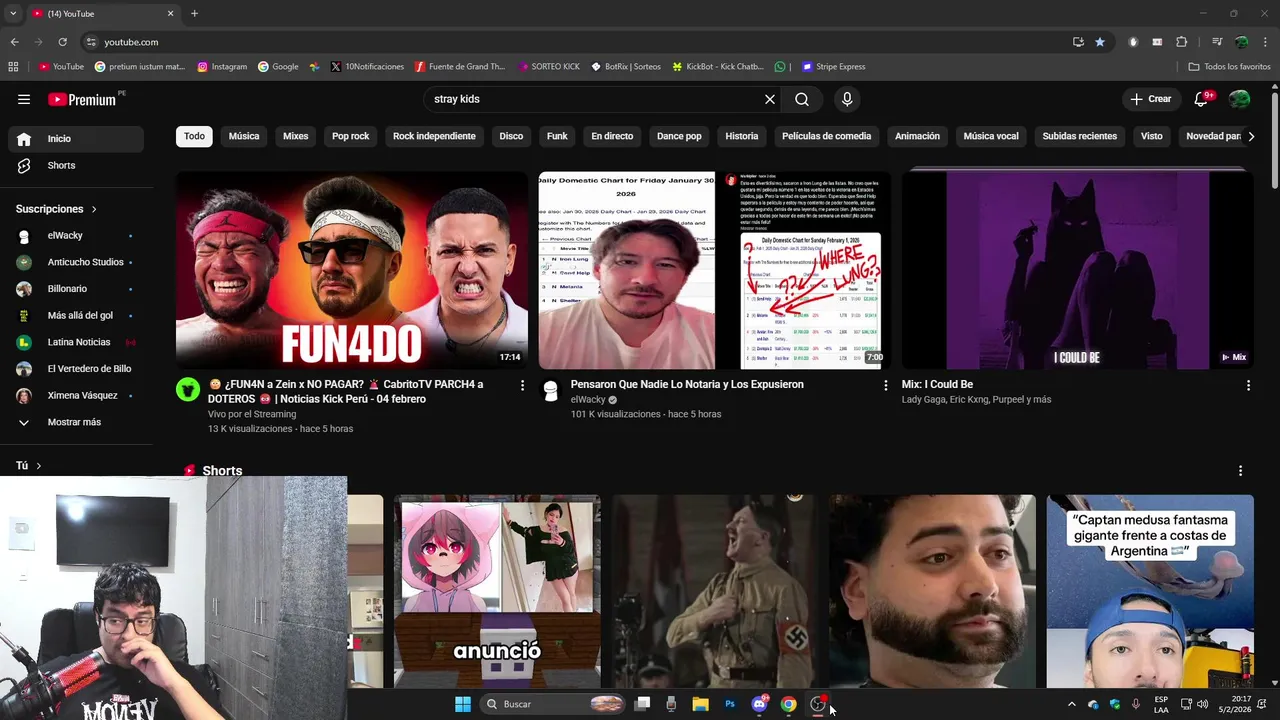Open Latina Noticias subscription

tap(76, 342)
